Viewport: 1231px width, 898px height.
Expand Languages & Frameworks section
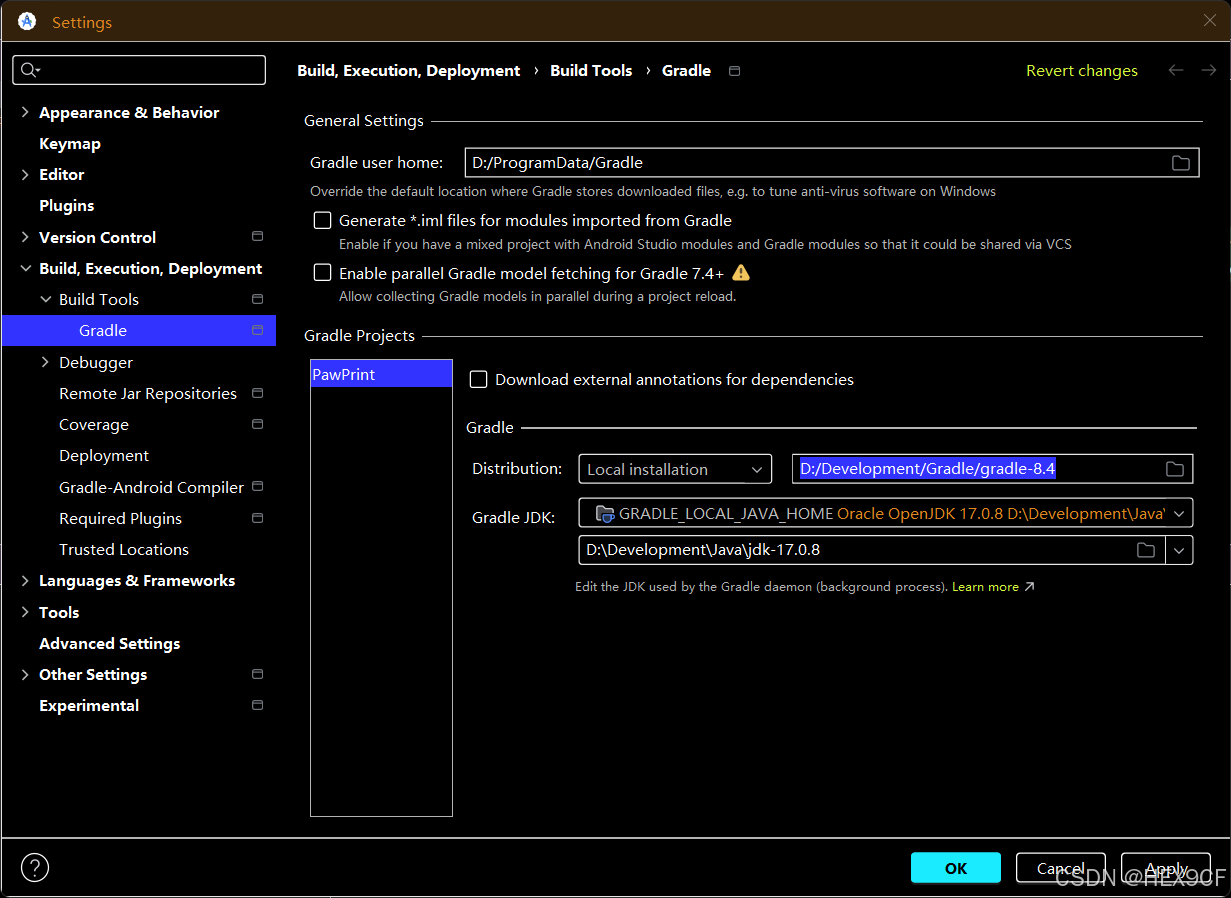tap(25, 580)
